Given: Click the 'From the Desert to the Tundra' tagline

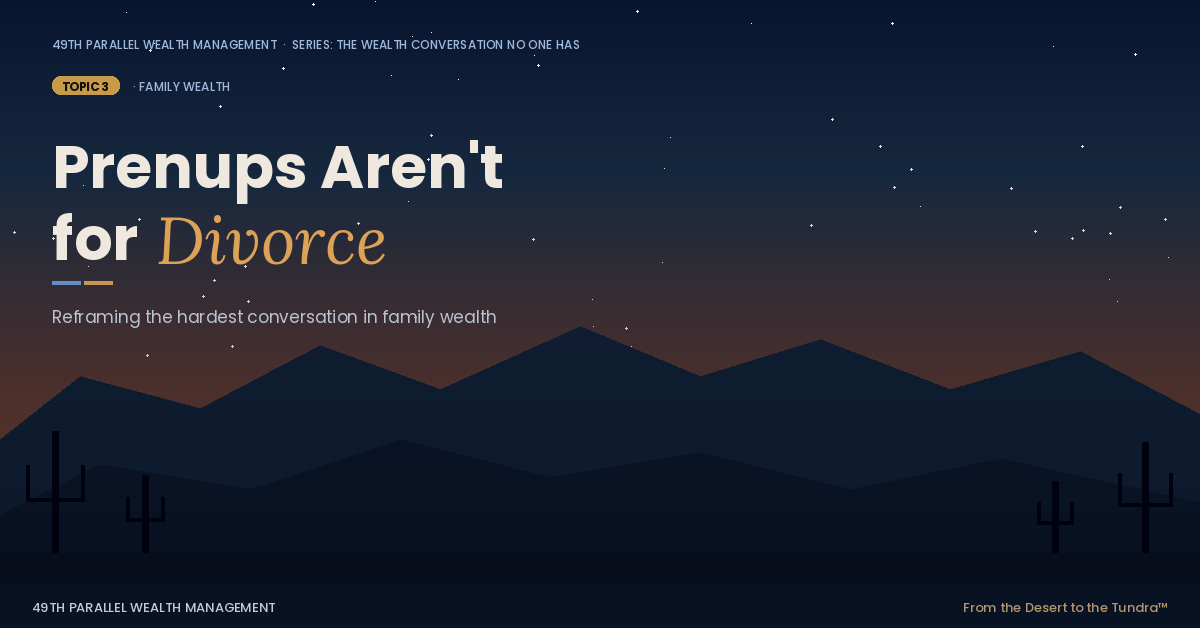Looking at the screenshot, I should point(1060,607).
